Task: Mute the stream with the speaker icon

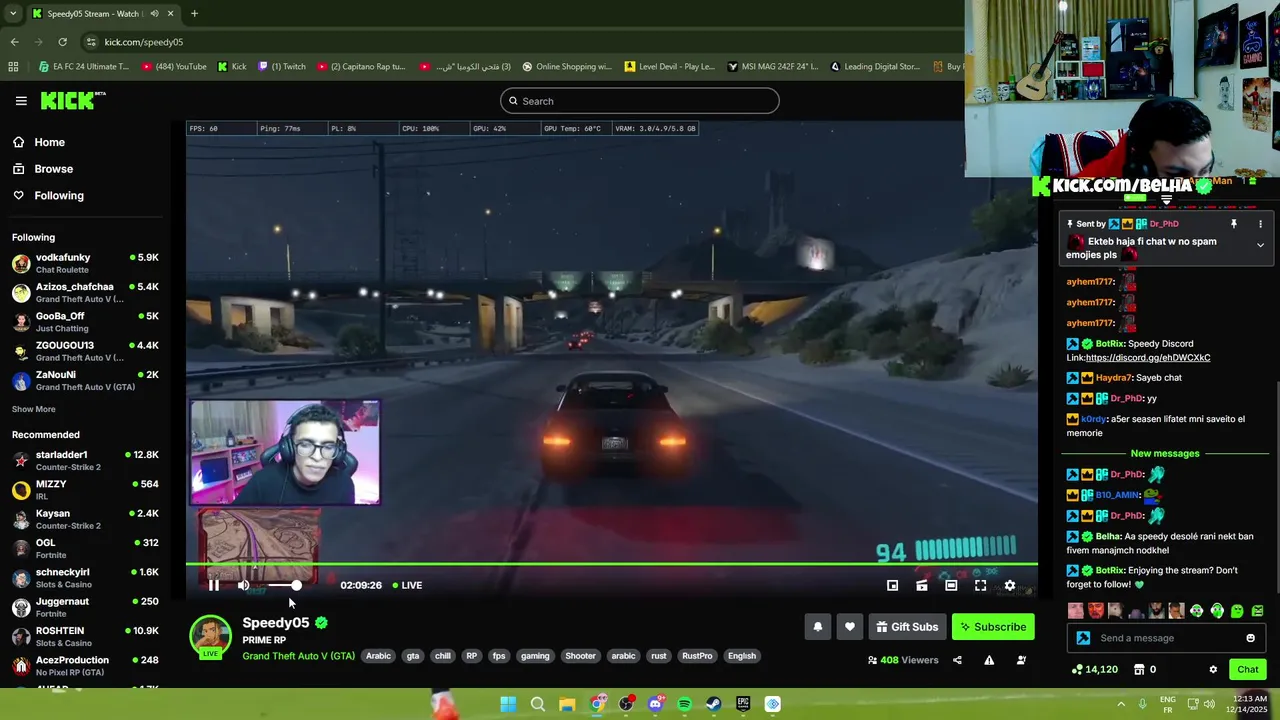Action: [x=243, y=585]
